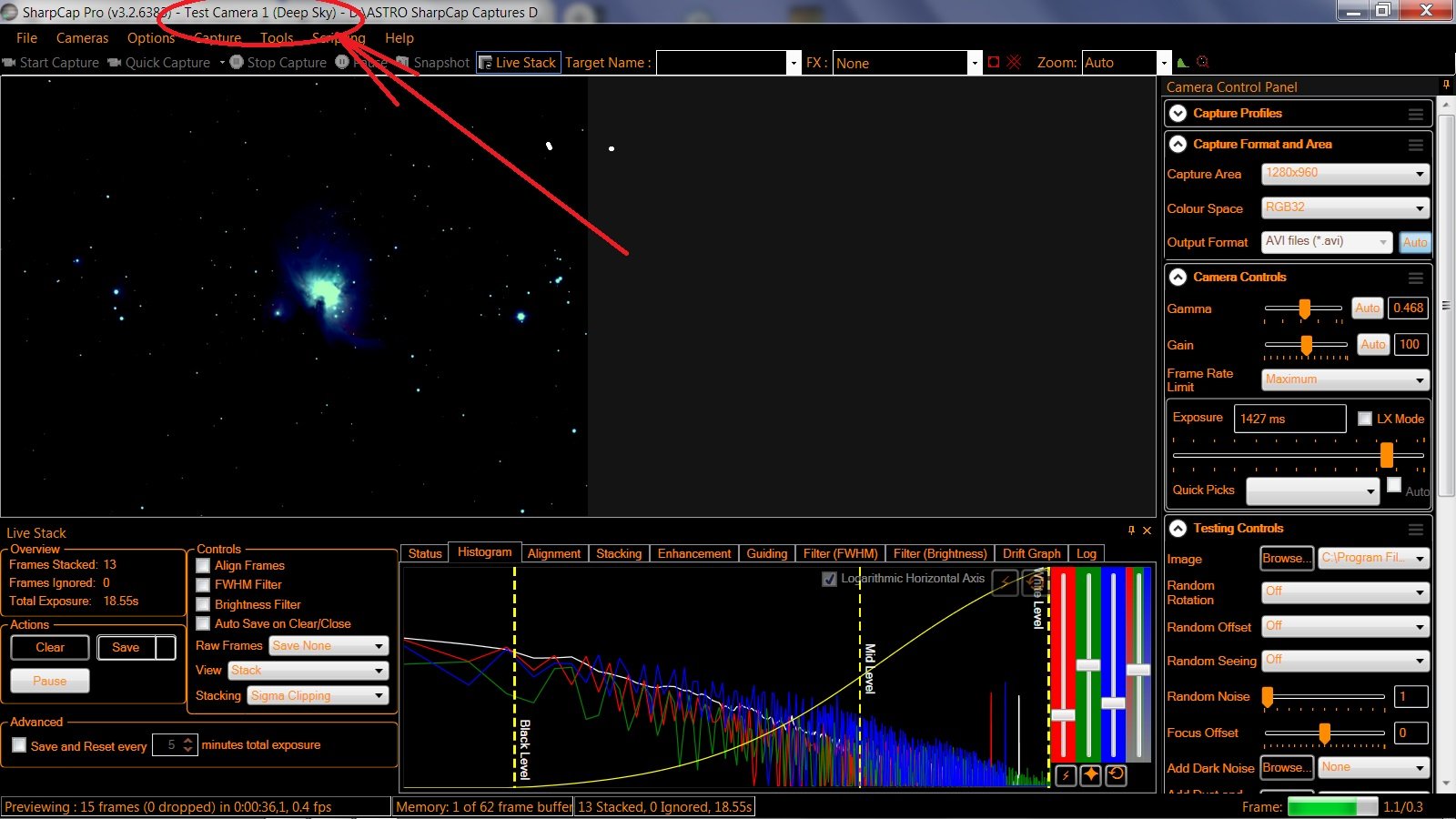The width and height of the screenshot is (1456, 819).
Task: Click the Target Name input field
Action: 722,63
